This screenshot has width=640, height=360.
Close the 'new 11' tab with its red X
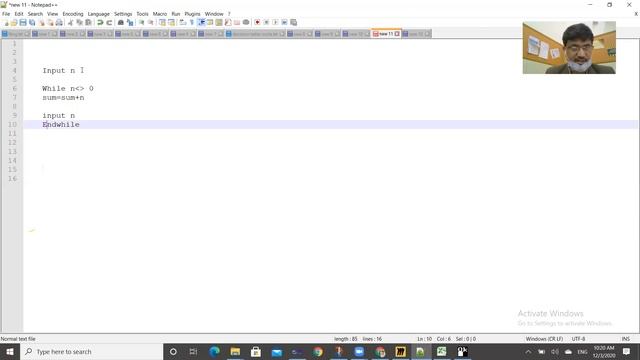point(397,34)
